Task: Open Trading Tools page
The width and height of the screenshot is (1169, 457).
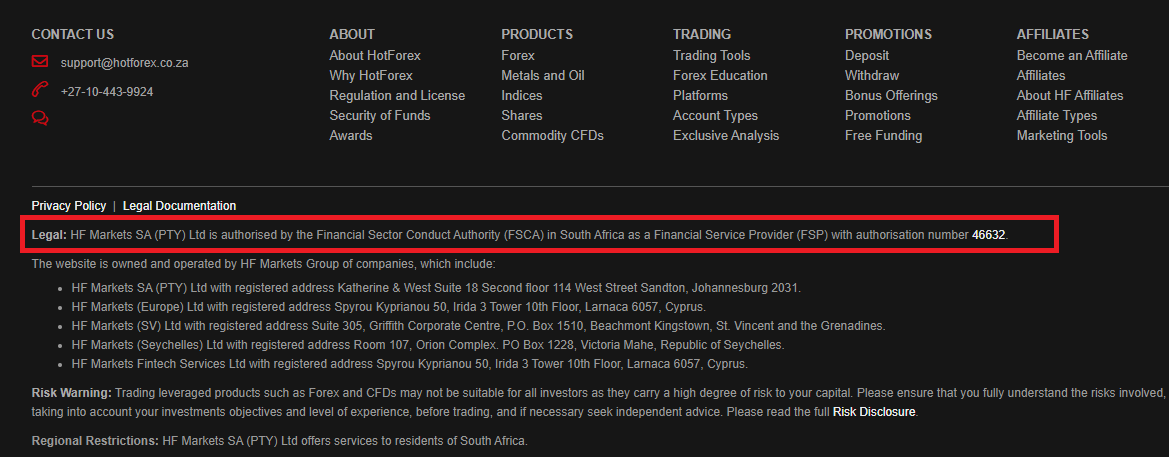Action: [x=712, y=55]
